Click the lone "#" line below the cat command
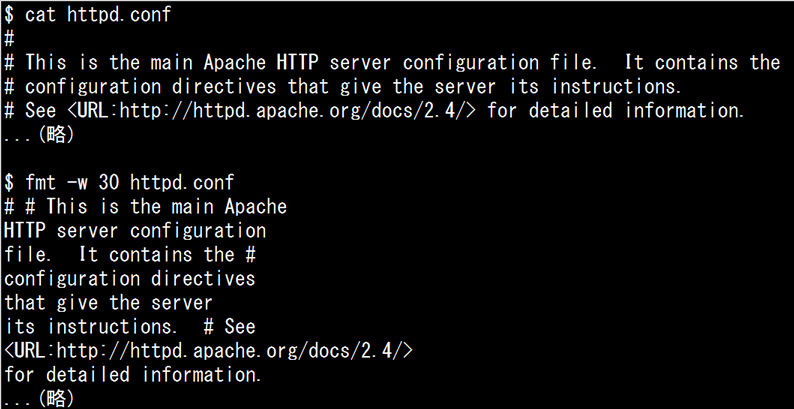794x409 pixels. (x=9, y=38)
